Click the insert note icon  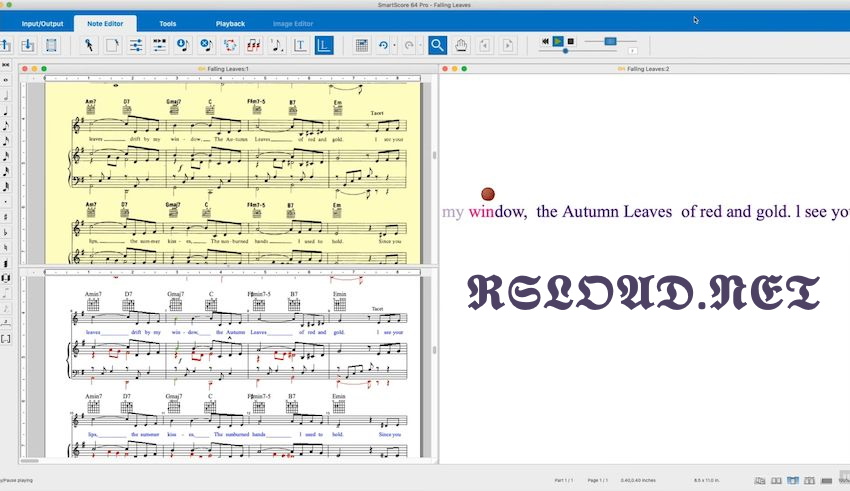tap(182, 45)
